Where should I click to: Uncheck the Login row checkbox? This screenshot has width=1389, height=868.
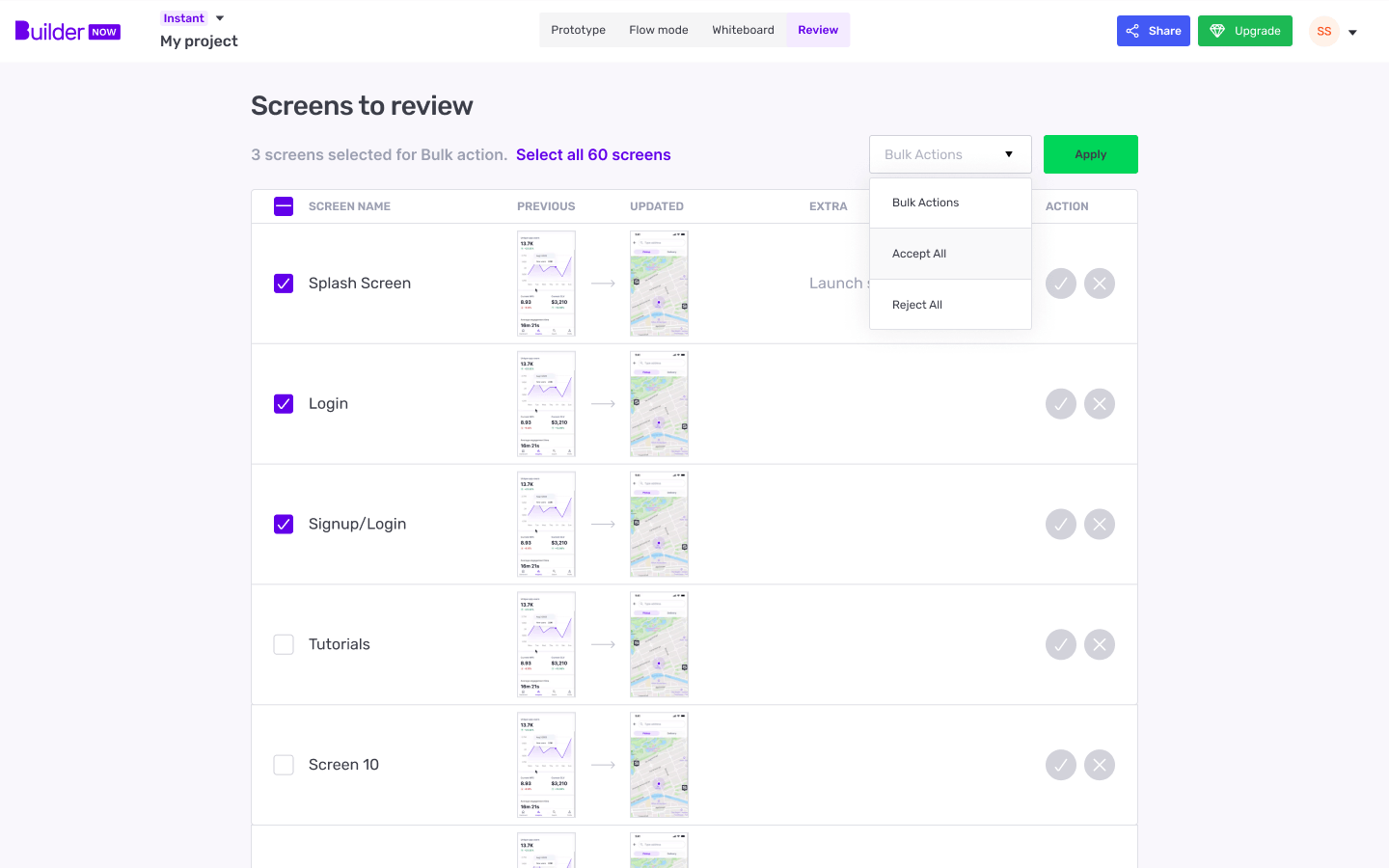(284, 404)
